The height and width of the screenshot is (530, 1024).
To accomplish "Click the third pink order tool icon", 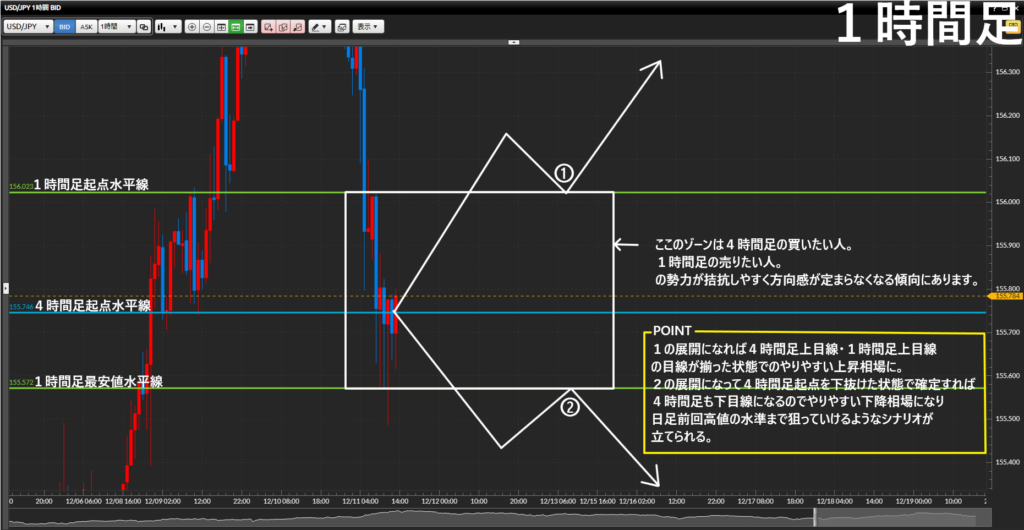I will [297, 27].
